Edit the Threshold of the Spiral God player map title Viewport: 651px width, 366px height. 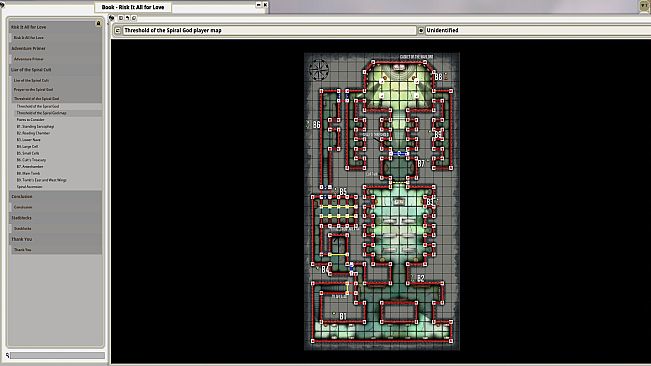tap(269, 30)
